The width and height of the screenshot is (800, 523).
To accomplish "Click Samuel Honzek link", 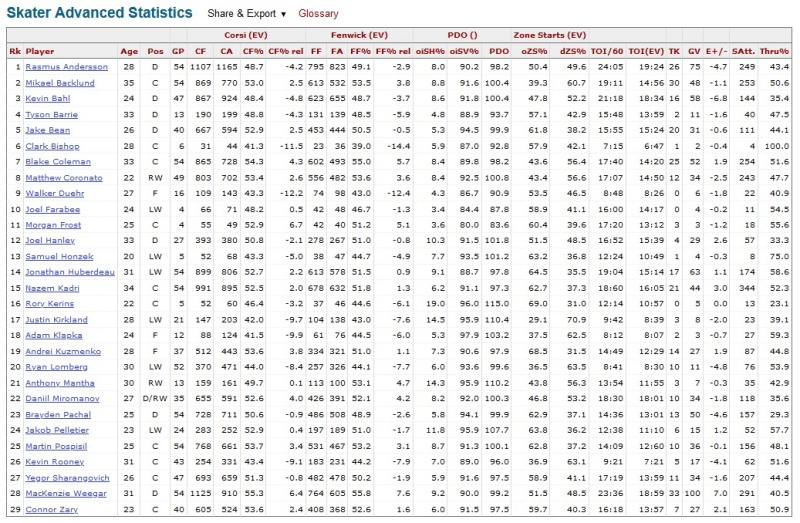I will point(59,257).
